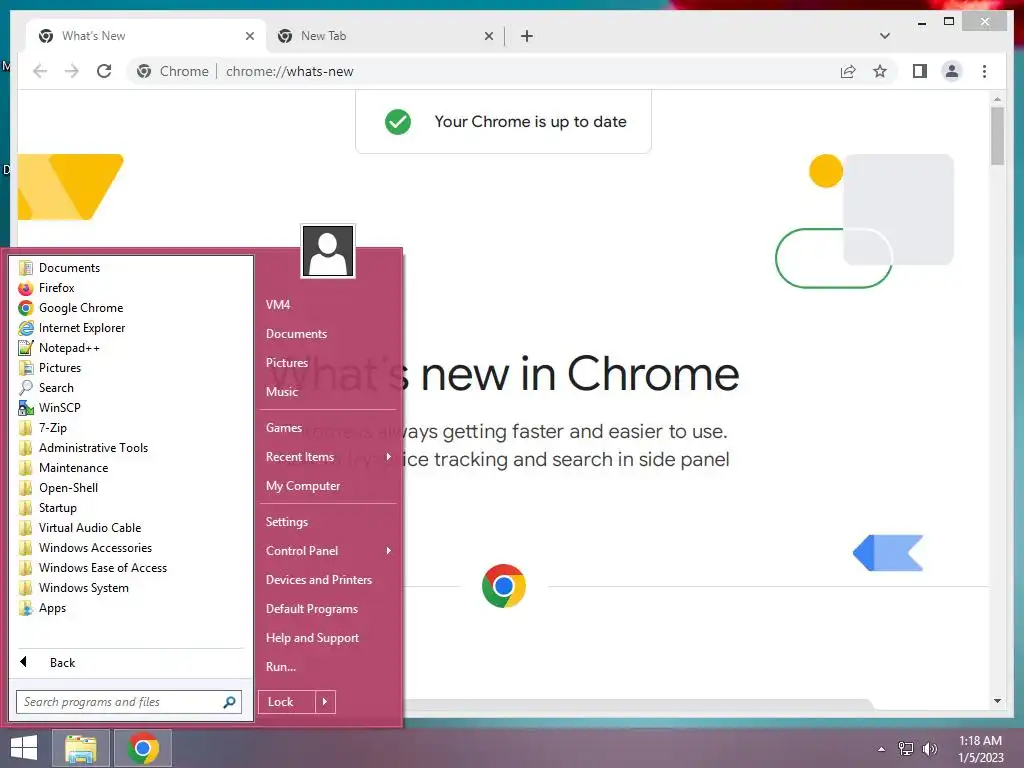Open the Chrome profile avatar menu
Screen dimensions: 1024x768
click(x=952, y=71)
